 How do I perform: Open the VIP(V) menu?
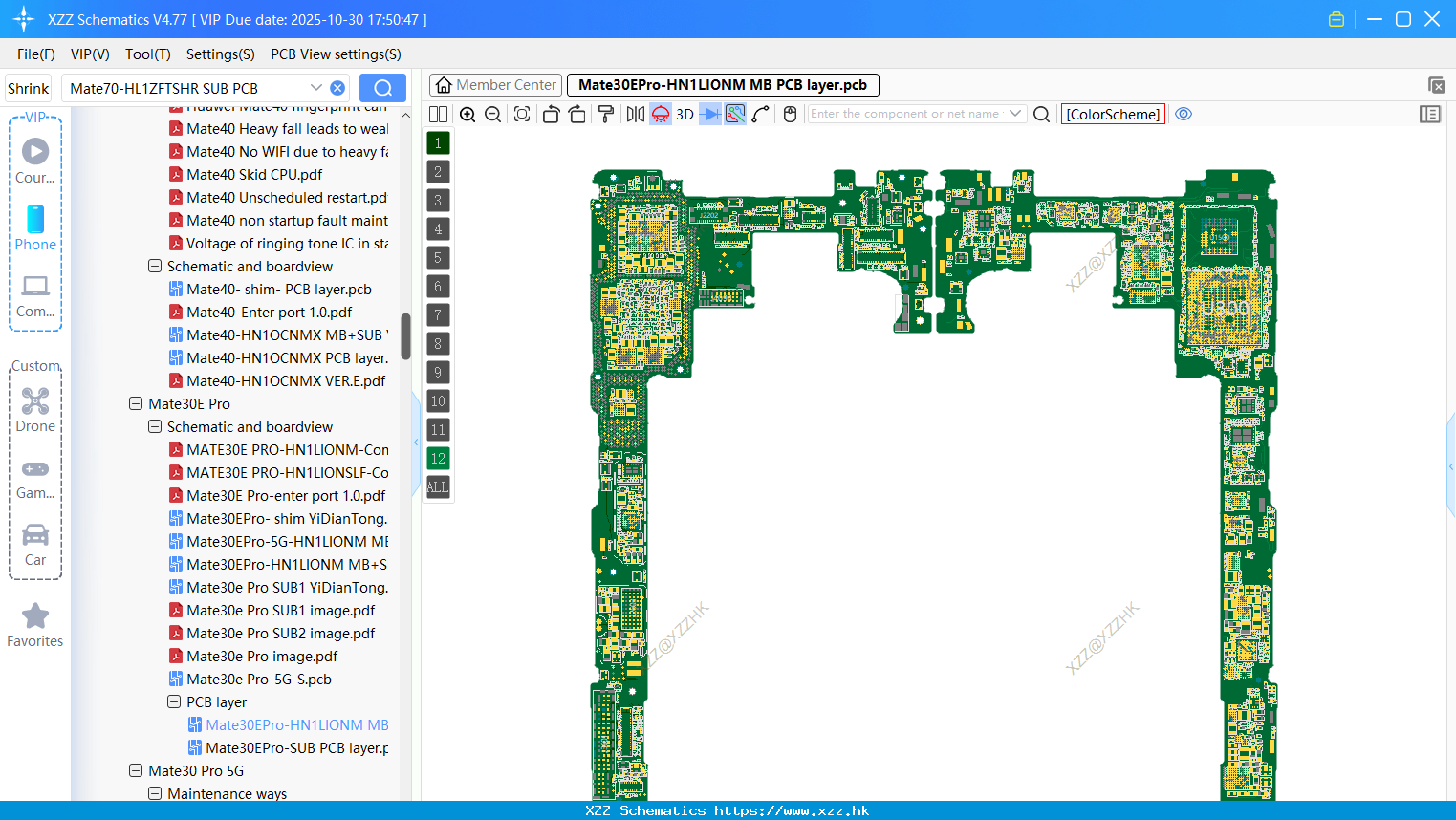[90, 54]
